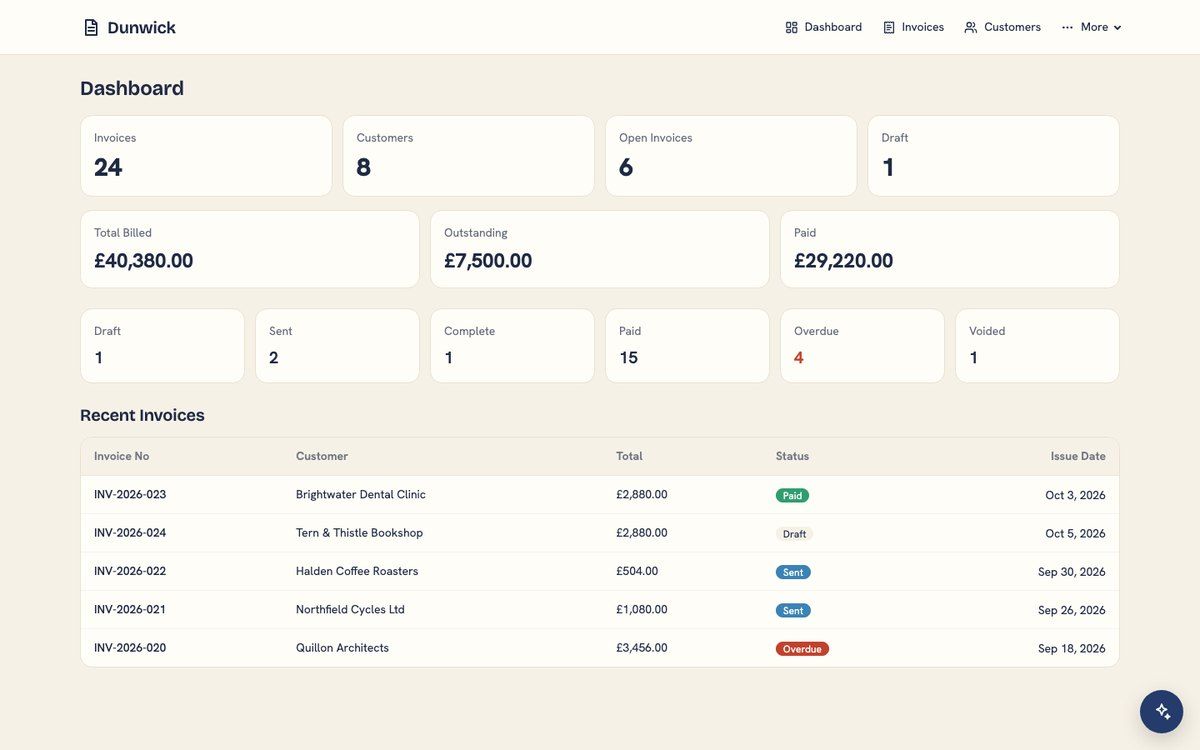Select customer Quillon Architects
The image size is (1200, 750).
click(342, 648)
